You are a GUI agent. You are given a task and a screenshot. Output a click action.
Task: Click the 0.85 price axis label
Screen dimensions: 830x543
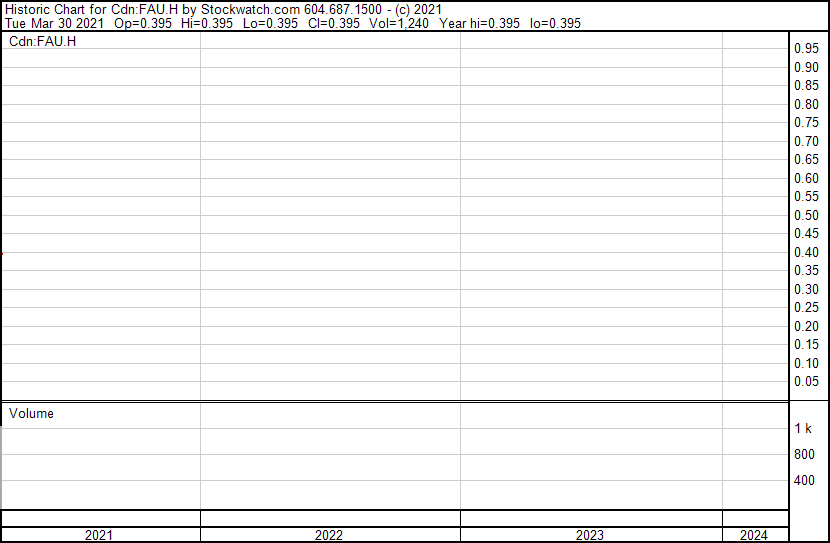[807, 85]
